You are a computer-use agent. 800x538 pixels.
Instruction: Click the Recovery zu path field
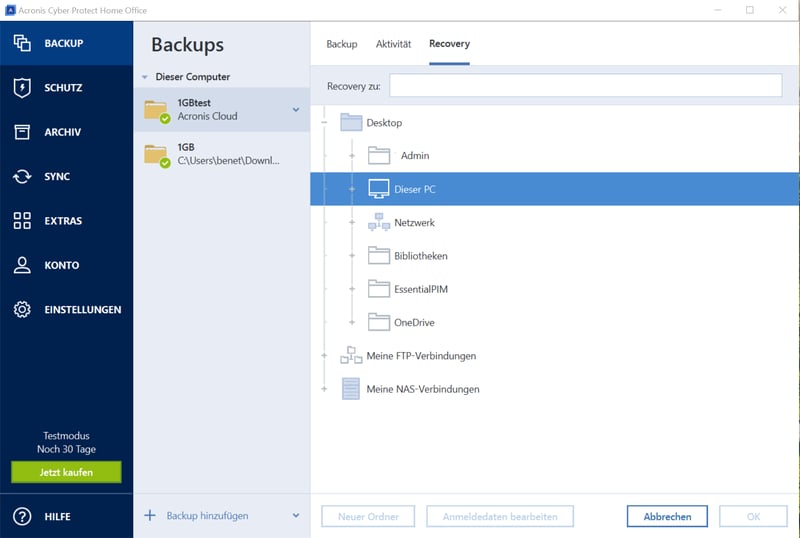point(585,86)
